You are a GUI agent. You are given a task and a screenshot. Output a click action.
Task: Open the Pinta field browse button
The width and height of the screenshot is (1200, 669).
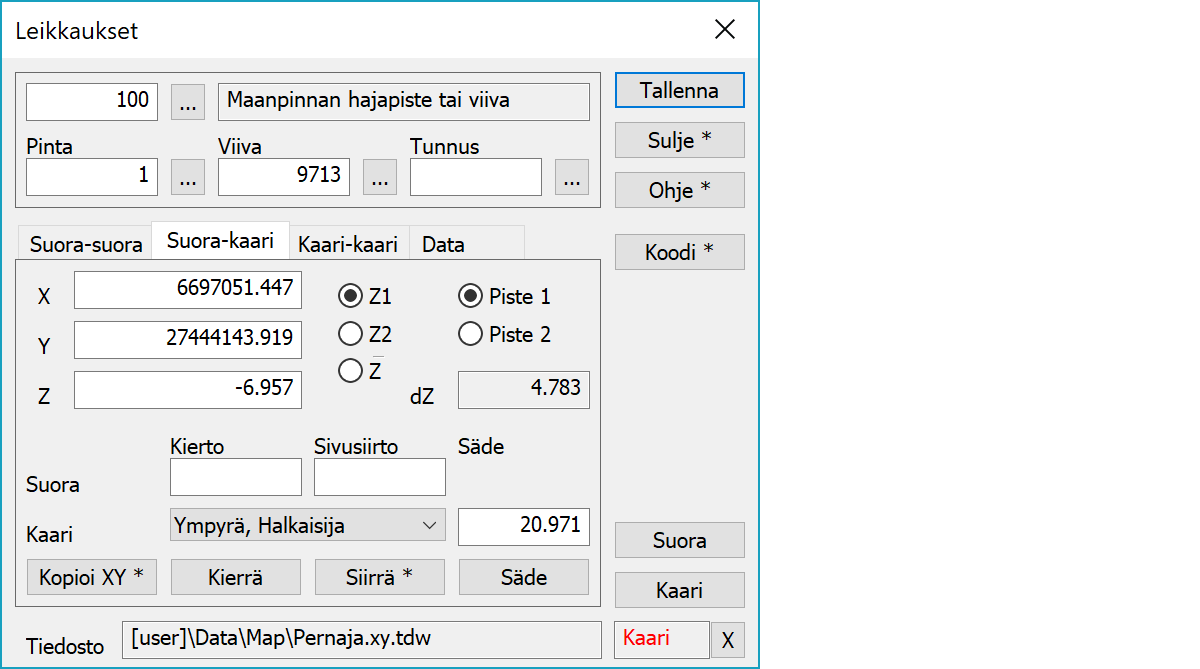tap(188, 177)
